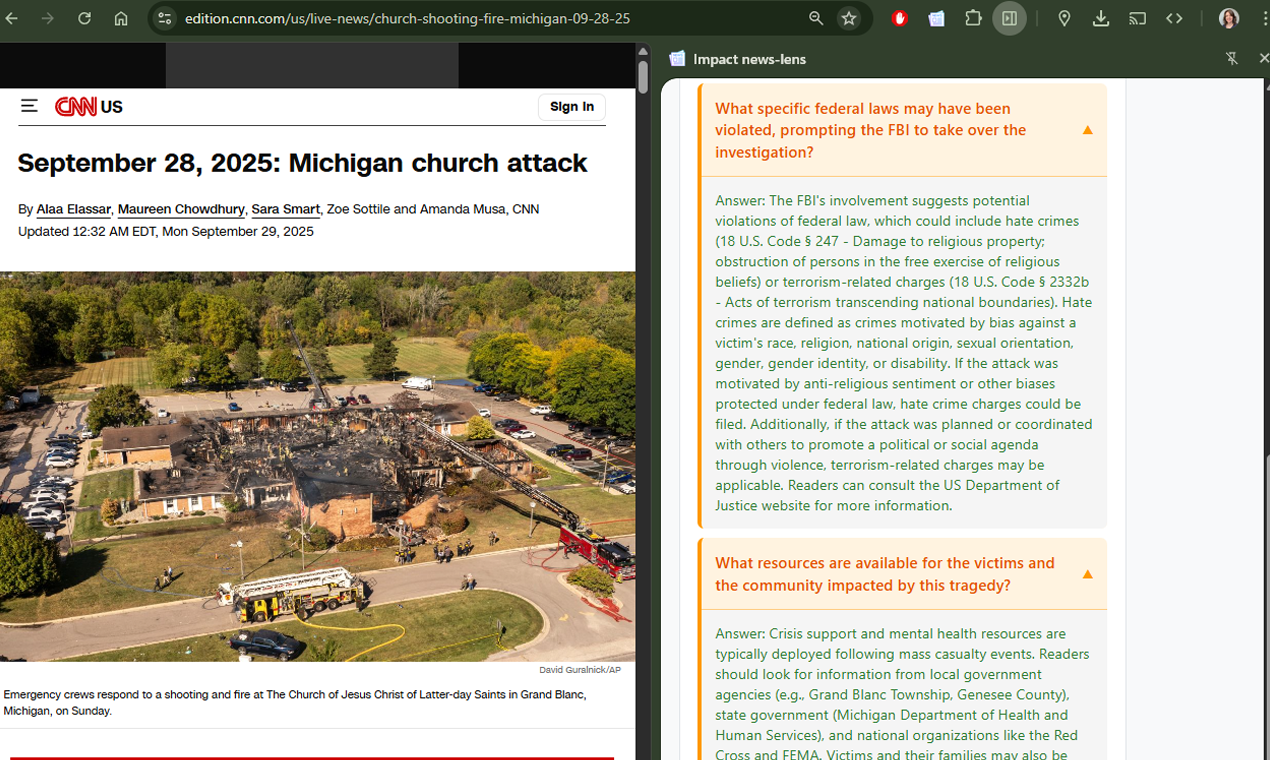
Task: Click the Updated 12:32 AM EDT timestamp
Action: coord(165,231)
